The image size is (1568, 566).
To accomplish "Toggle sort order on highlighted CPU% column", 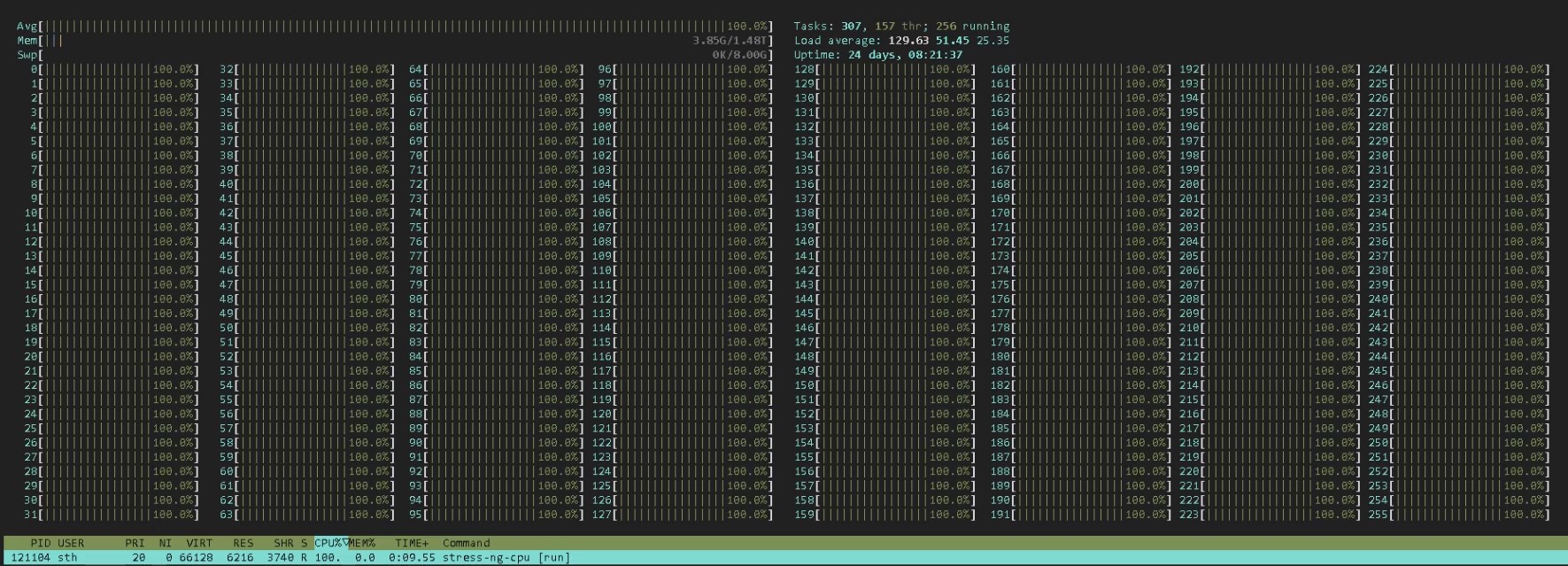I will 328,543.
